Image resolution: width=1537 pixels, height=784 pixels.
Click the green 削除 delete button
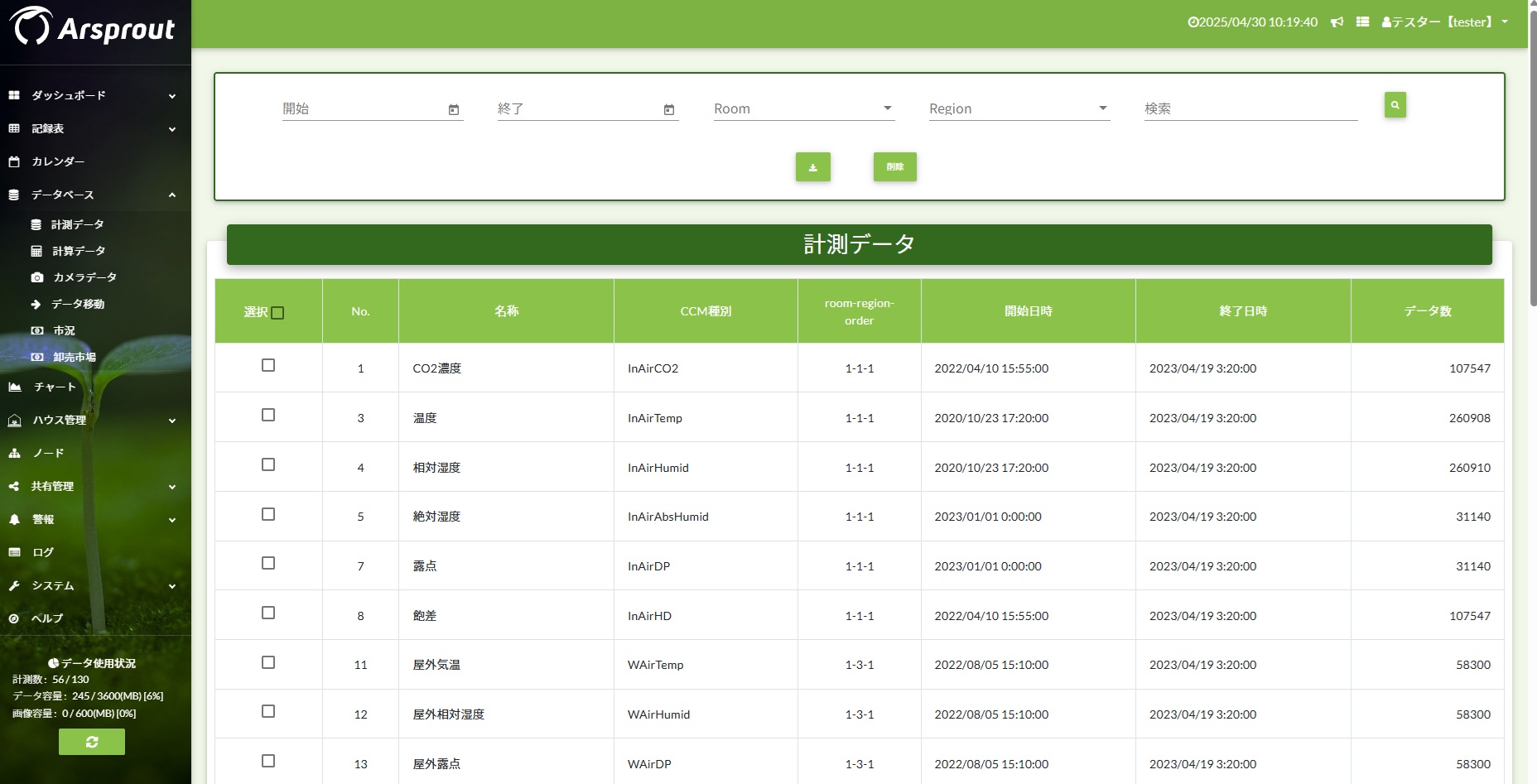click(895, 167)
